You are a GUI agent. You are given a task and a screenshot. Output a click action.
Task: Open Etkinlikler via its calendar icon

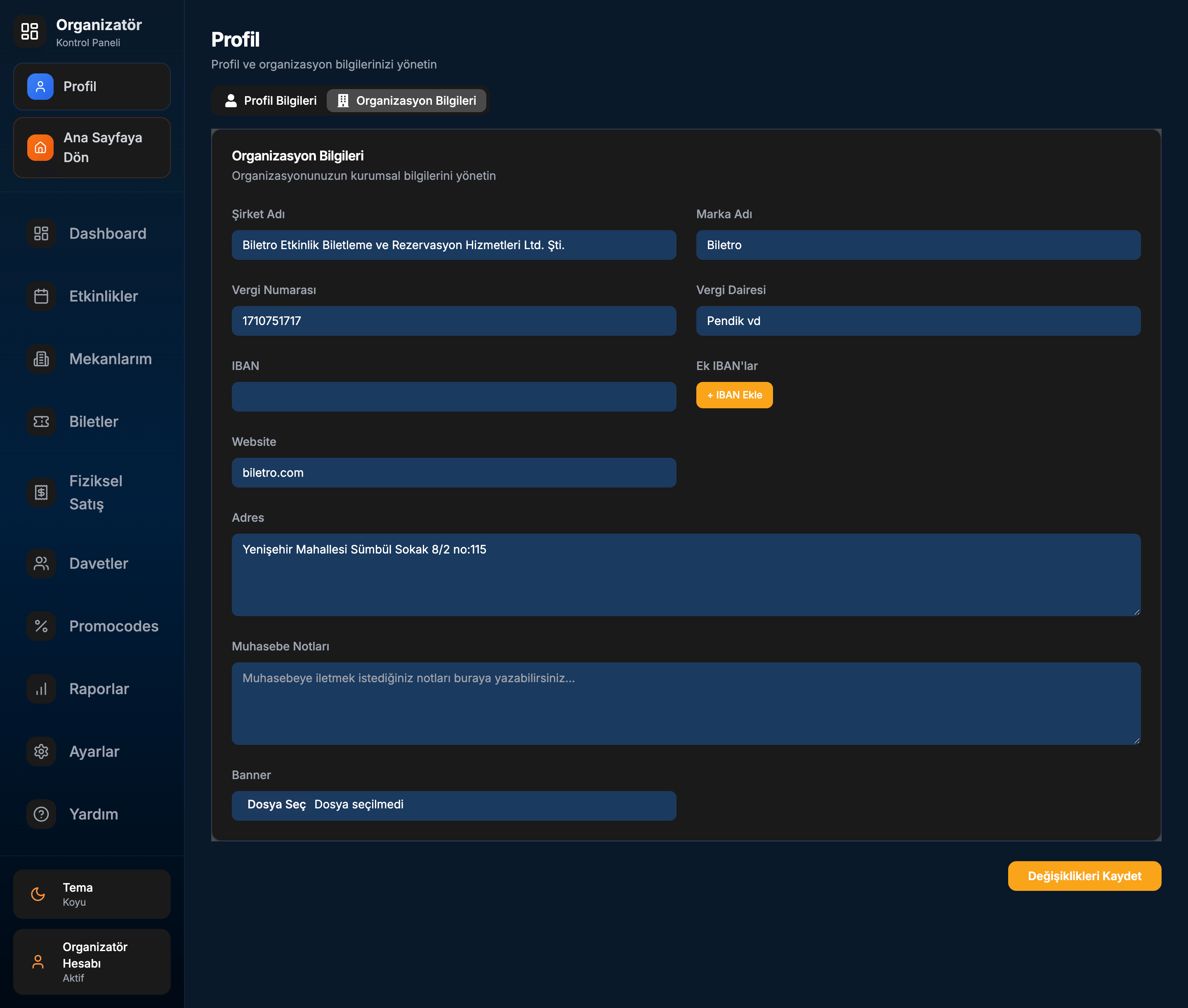[x=41, y=296]
